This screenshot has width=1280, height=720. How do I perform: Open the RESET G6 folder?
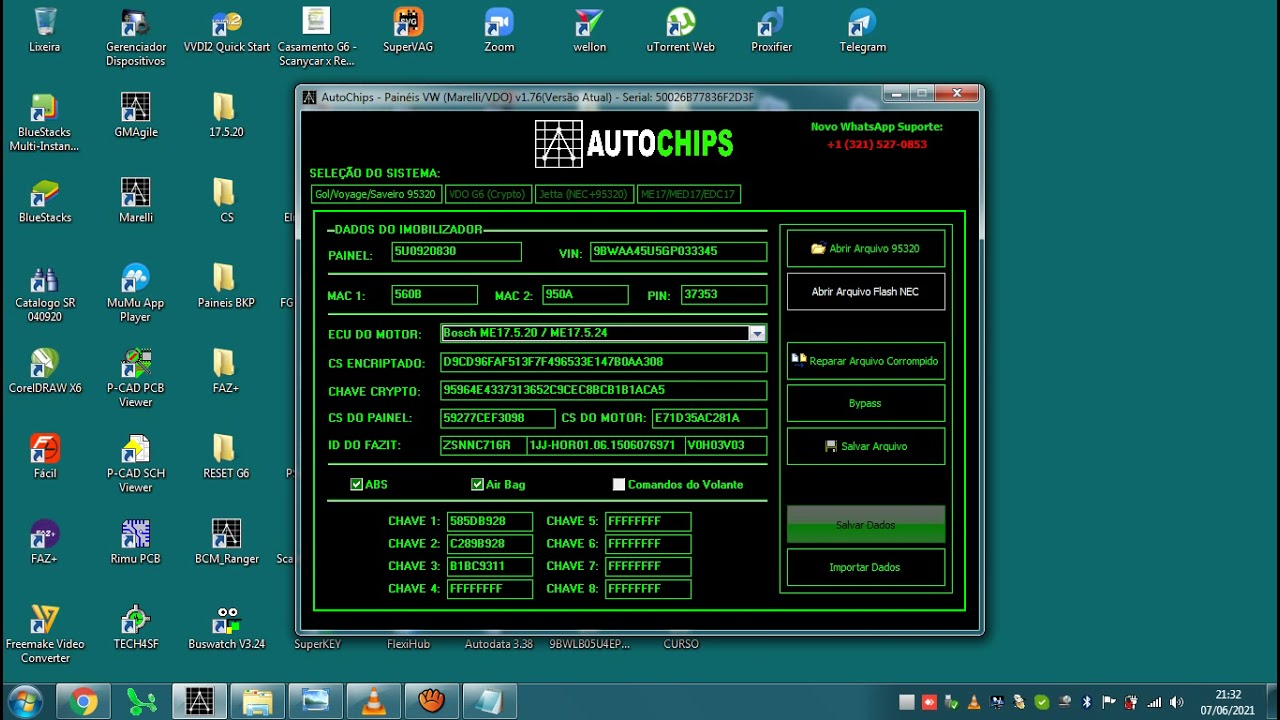click(x=226, y=456)
